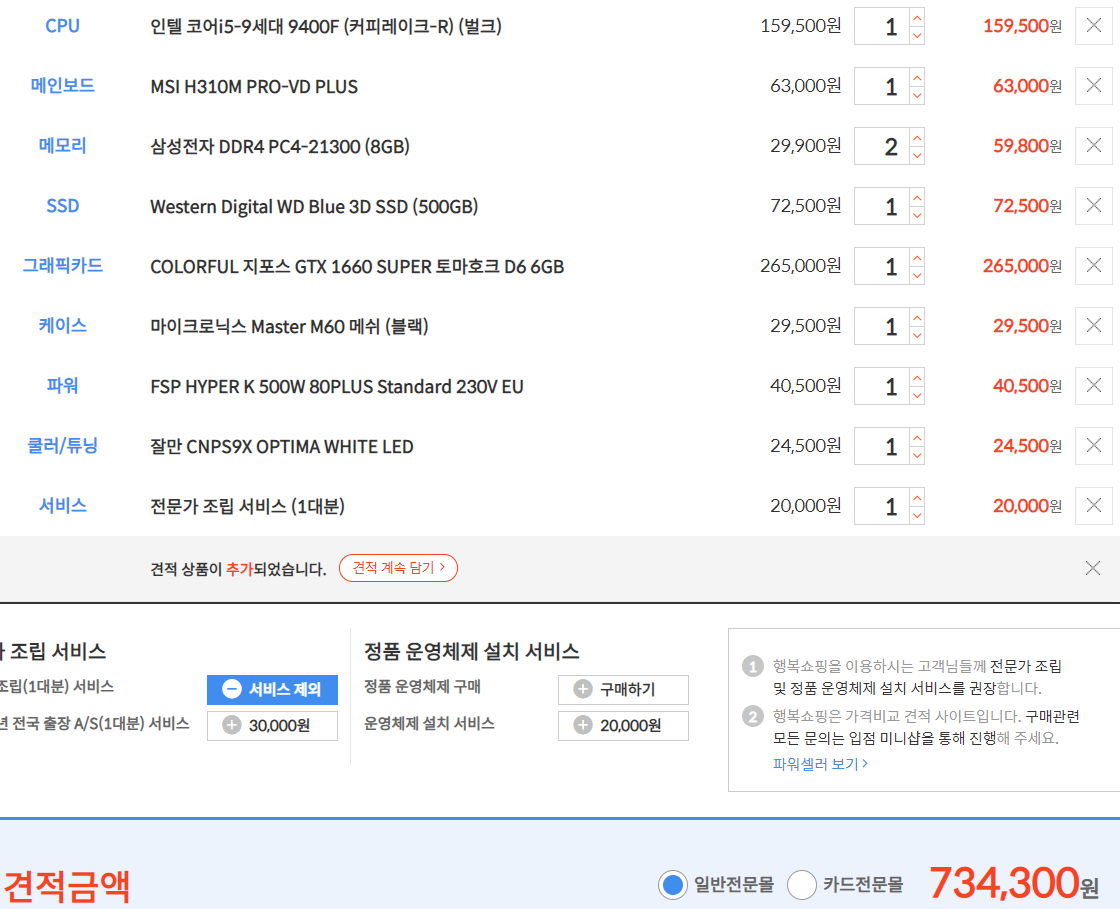Open the CPU category link
Viewport: 1120px width, 909px height.
[62, 26]
